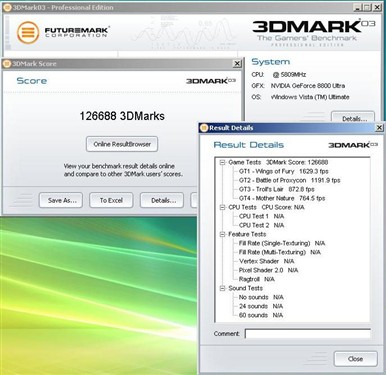Click the NVIDIA GeForce 8800 Ultra text
This screenshot has height=375, width=386.
click(308, 86)
